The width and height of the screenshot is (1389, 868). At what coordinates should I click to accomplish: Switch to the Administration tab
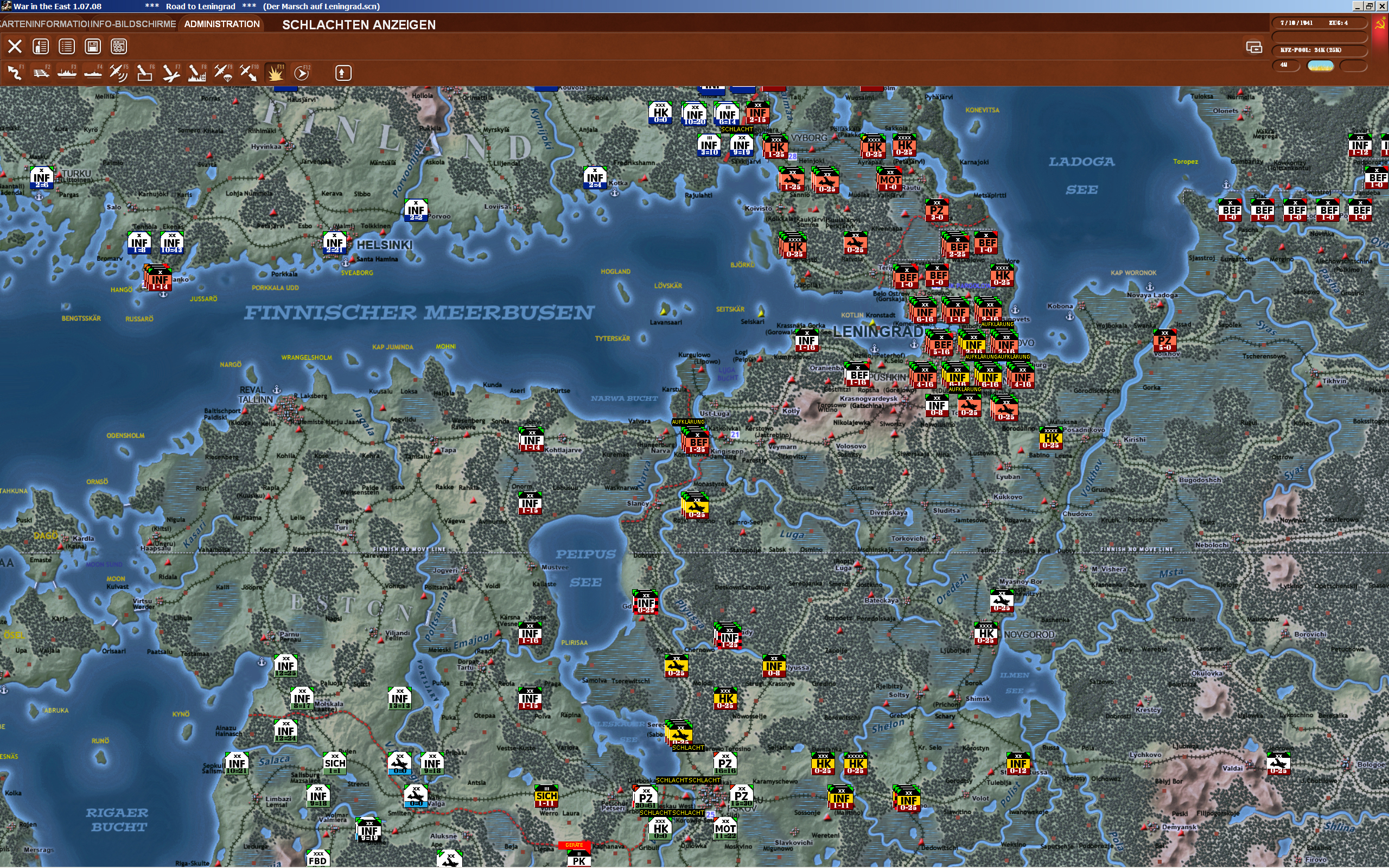point(221,24)
